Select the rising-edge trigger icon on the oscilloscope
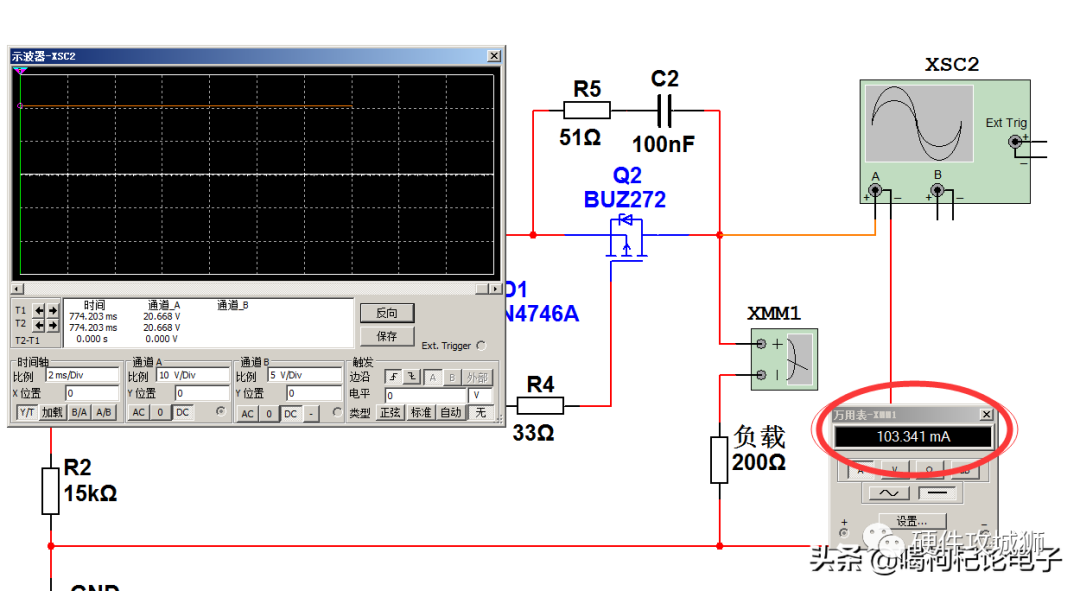Screen dimensions: 1080x591 [393, 376]
